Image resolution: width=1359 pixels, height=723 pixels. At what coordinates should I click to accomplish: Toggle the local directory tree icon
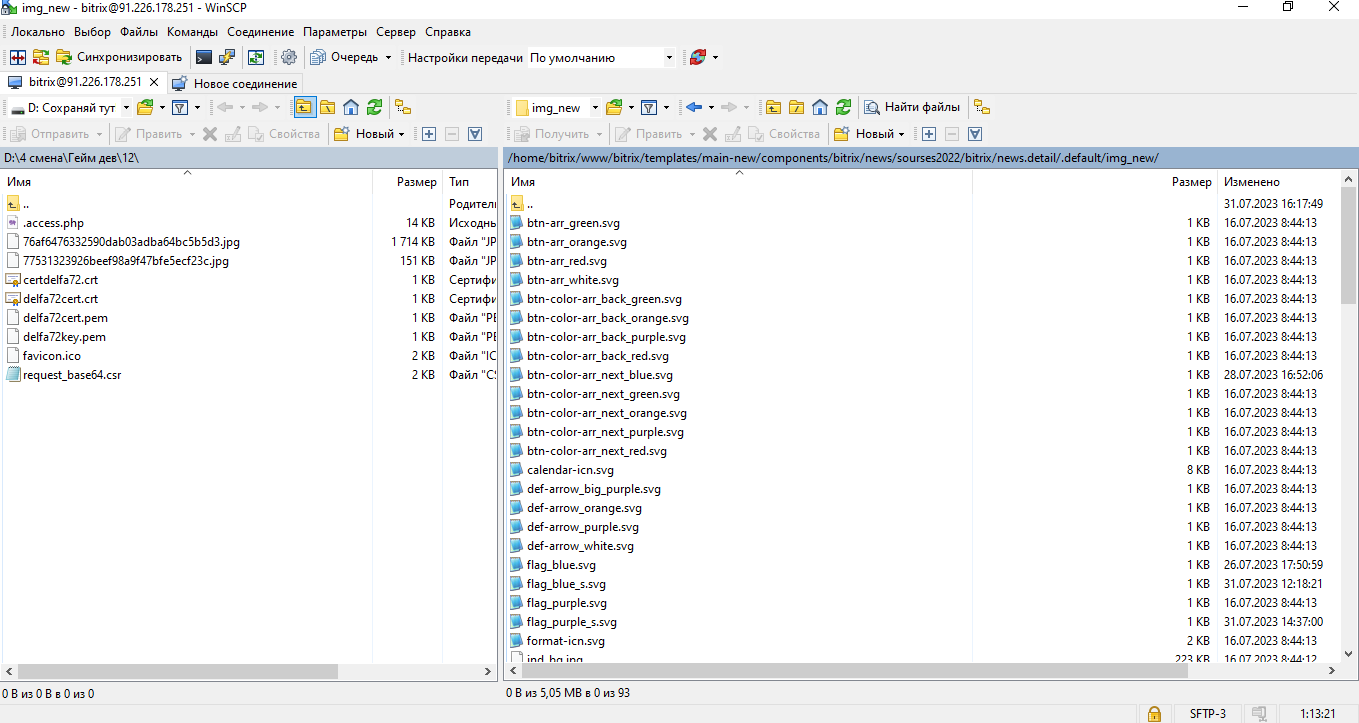pos(403,107)
